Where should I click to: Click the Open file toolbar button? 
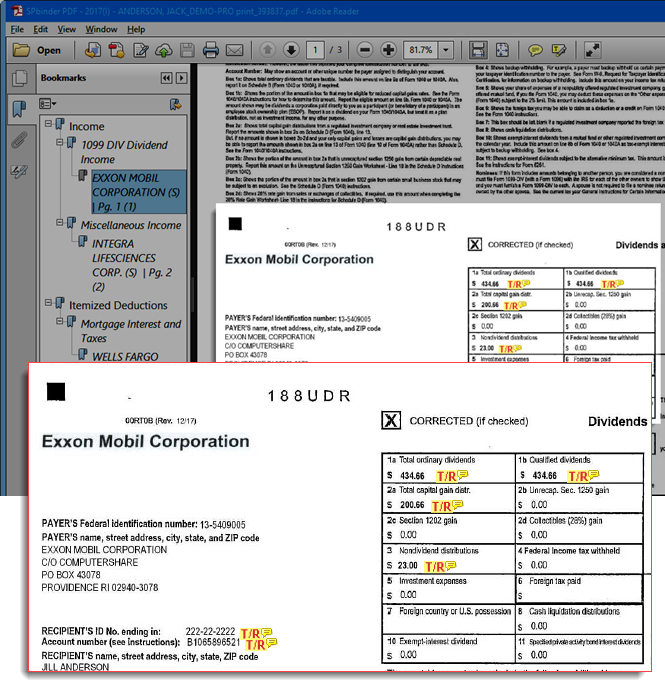(38, 50)
